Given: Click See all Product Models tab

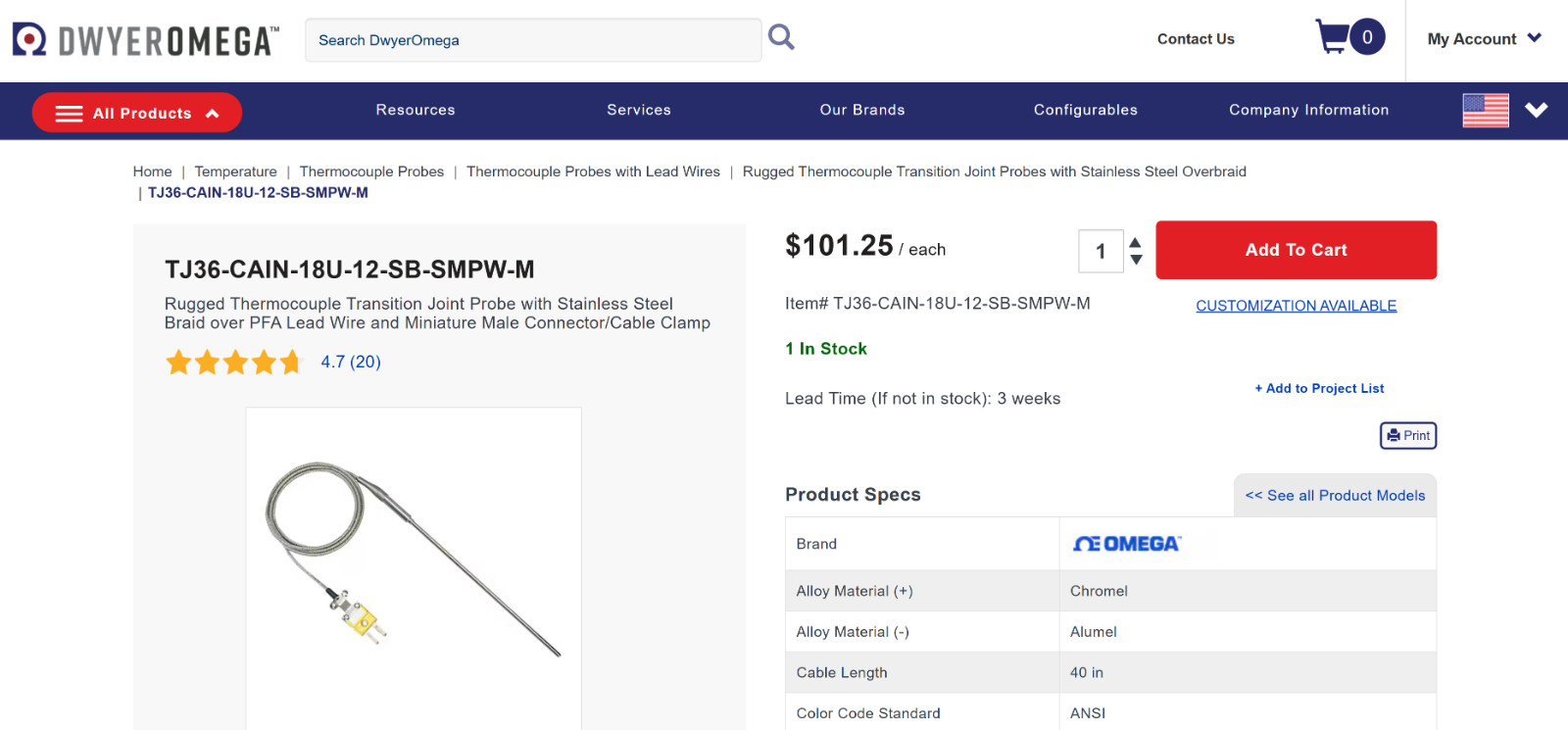Looking at the screenshot, I should [1335, 495].
